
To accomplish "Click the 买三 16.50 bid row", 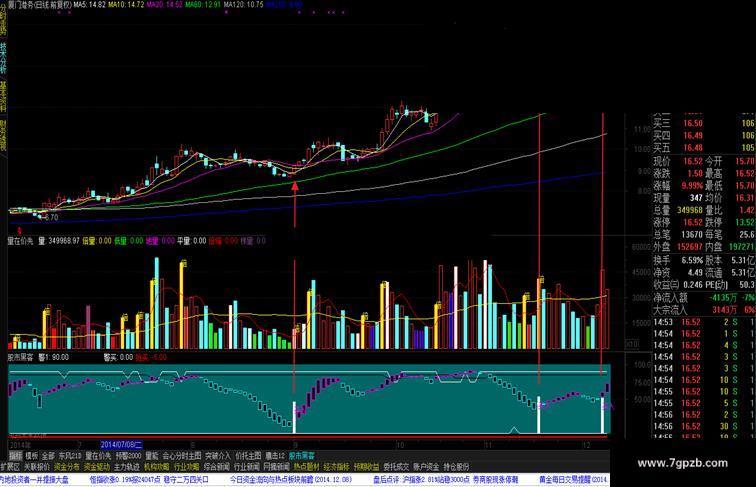I will 704,123.
